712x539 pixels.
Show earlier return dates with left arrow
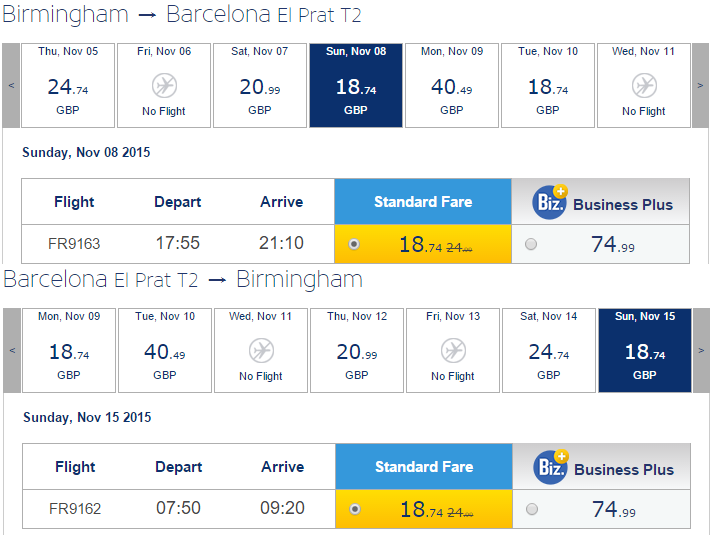click(x=12, y=350)
